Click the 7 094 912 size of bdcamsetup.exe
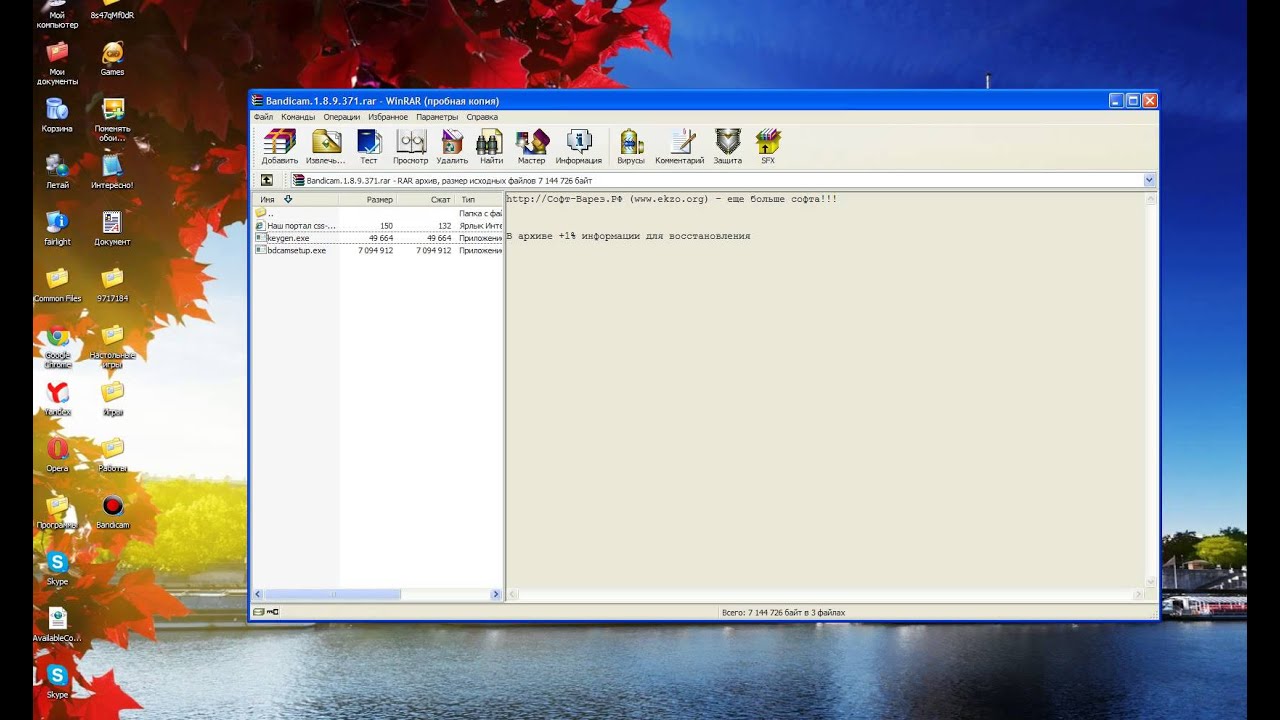 [x=376, y=250]
